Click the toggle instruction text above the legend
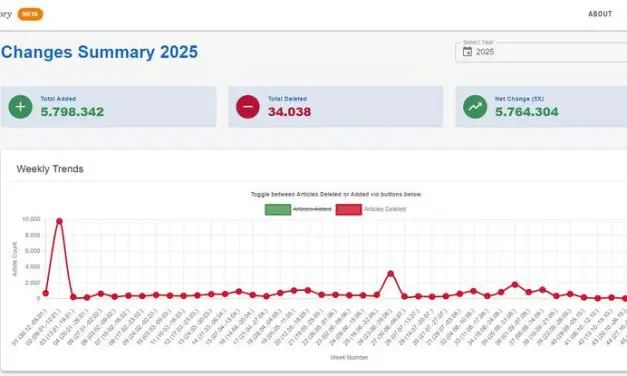Image resolution: width=627 pixels, height=376 pixels. coord(336,194)
